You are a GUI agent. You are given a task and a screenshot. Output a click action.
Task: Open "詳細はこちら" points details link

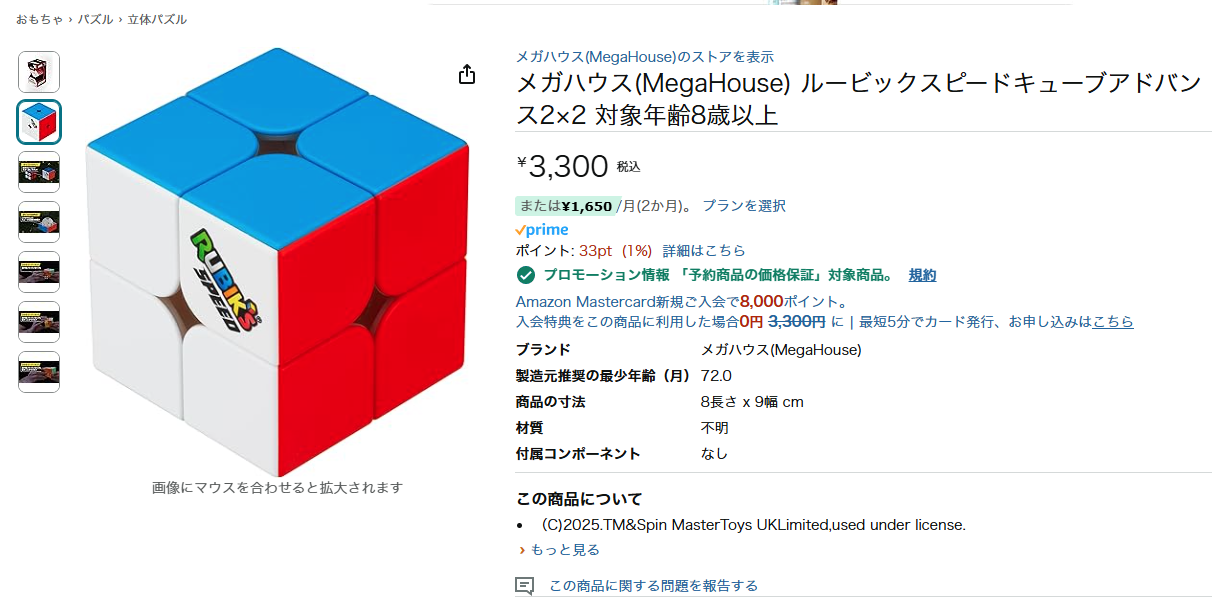(x=704, y=250)
